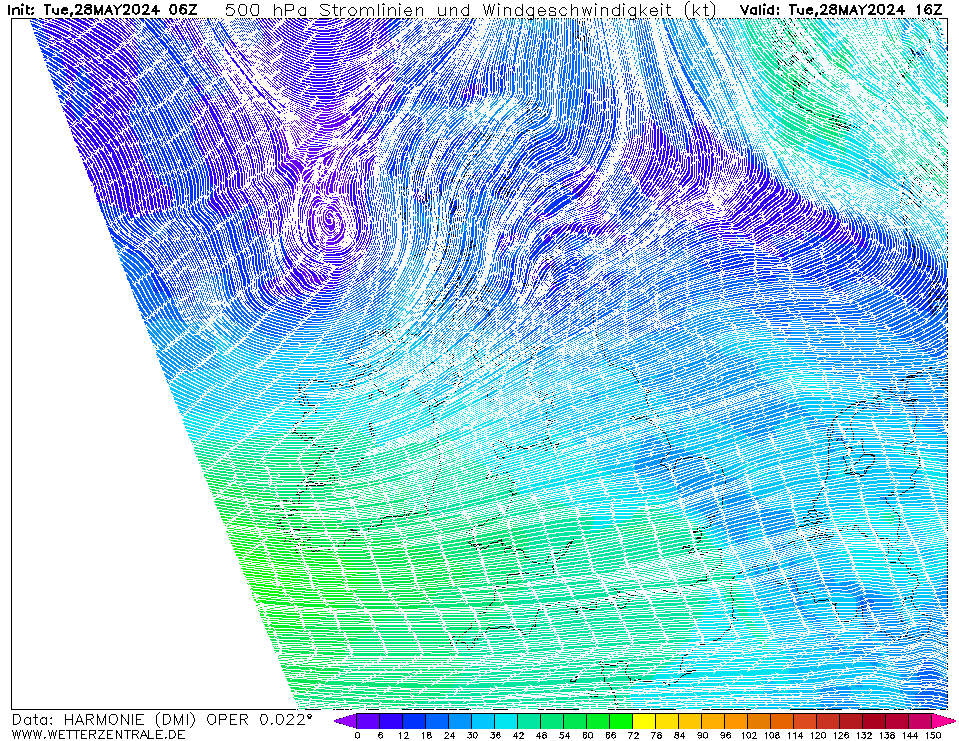Click the 60–66 kt green legend swatch
The width and height of the screenshot is (959, 741).
coord(598,721)
